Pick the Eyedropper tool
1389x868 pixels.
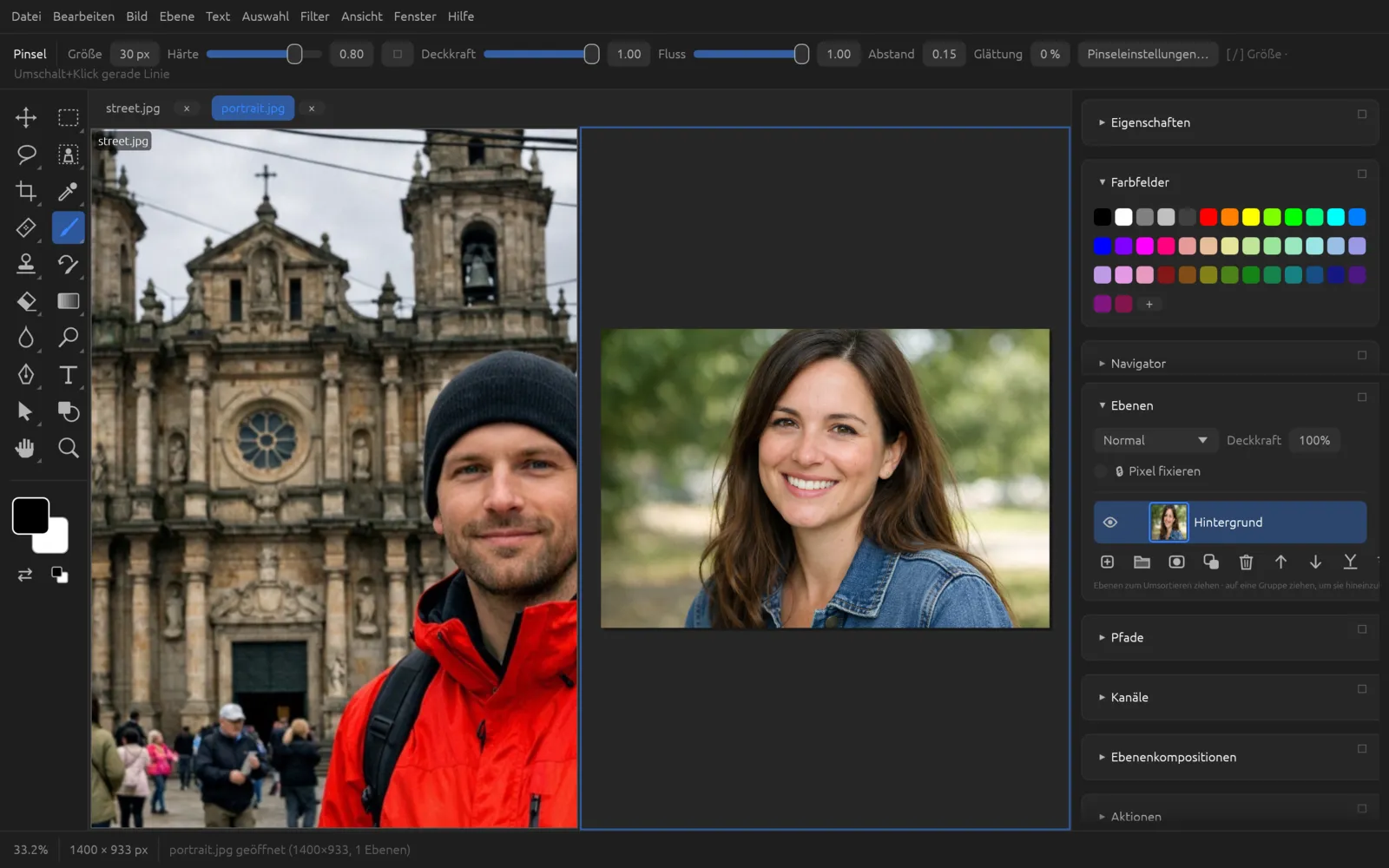click(x=68, y=191)
